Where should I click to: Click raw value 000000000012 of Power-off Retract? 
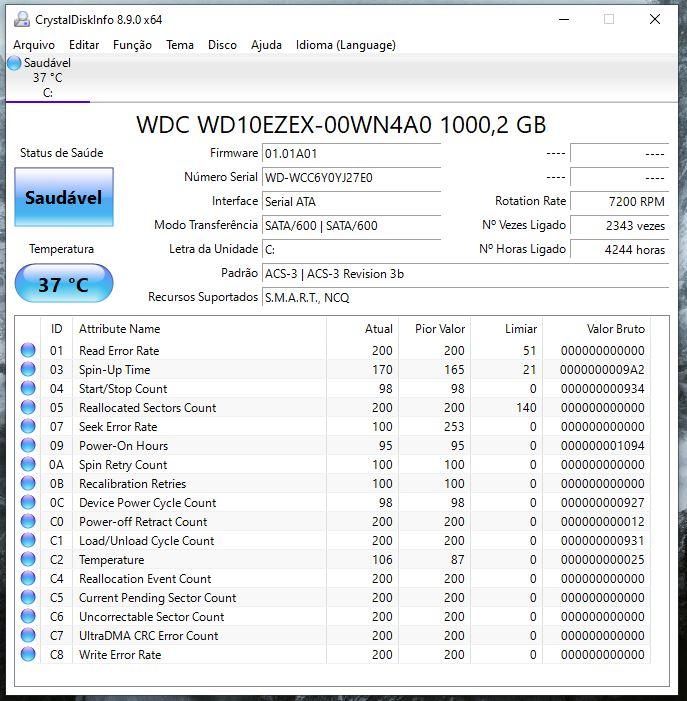pyautogui.click(x=602, y=522)
